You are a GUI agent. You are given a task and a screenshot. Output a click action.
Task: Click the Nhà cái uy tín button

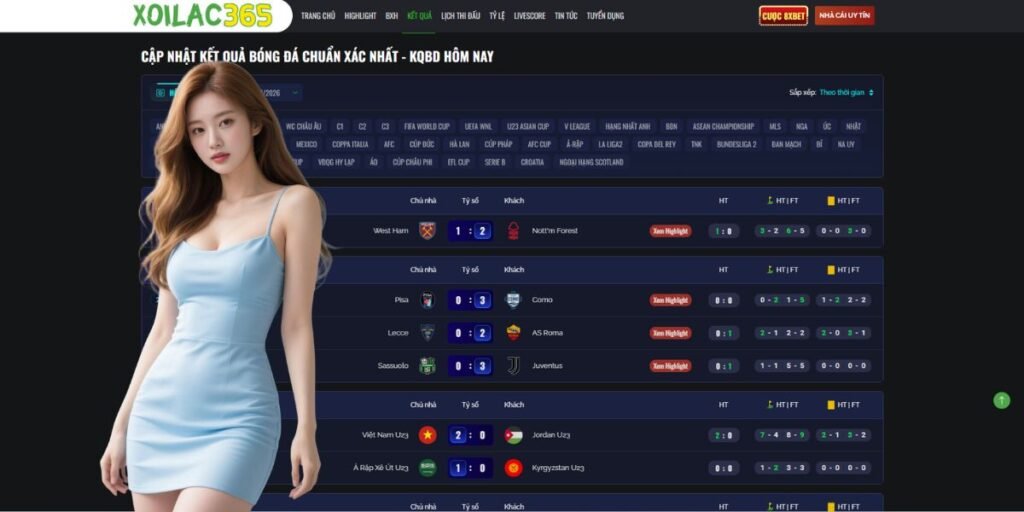tap(844, 16)
